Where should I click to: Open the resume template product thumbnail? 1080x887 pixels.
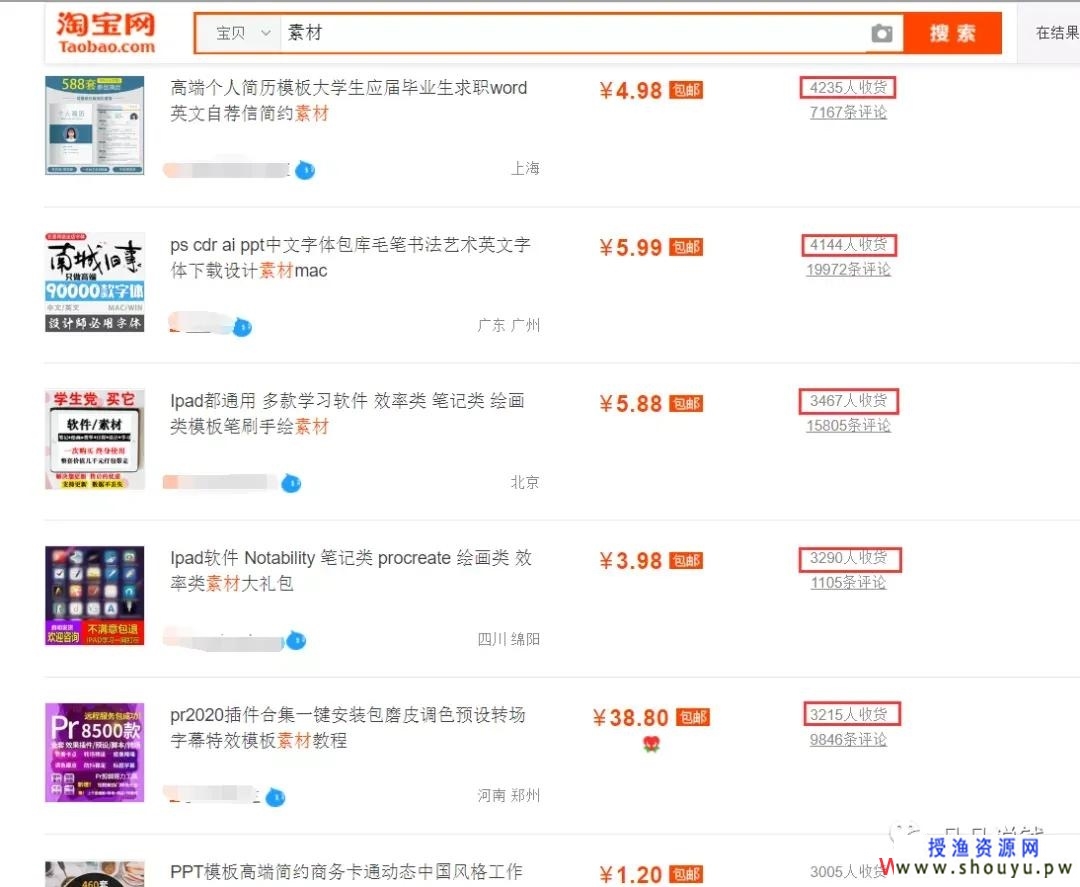(x=94, y=125)
